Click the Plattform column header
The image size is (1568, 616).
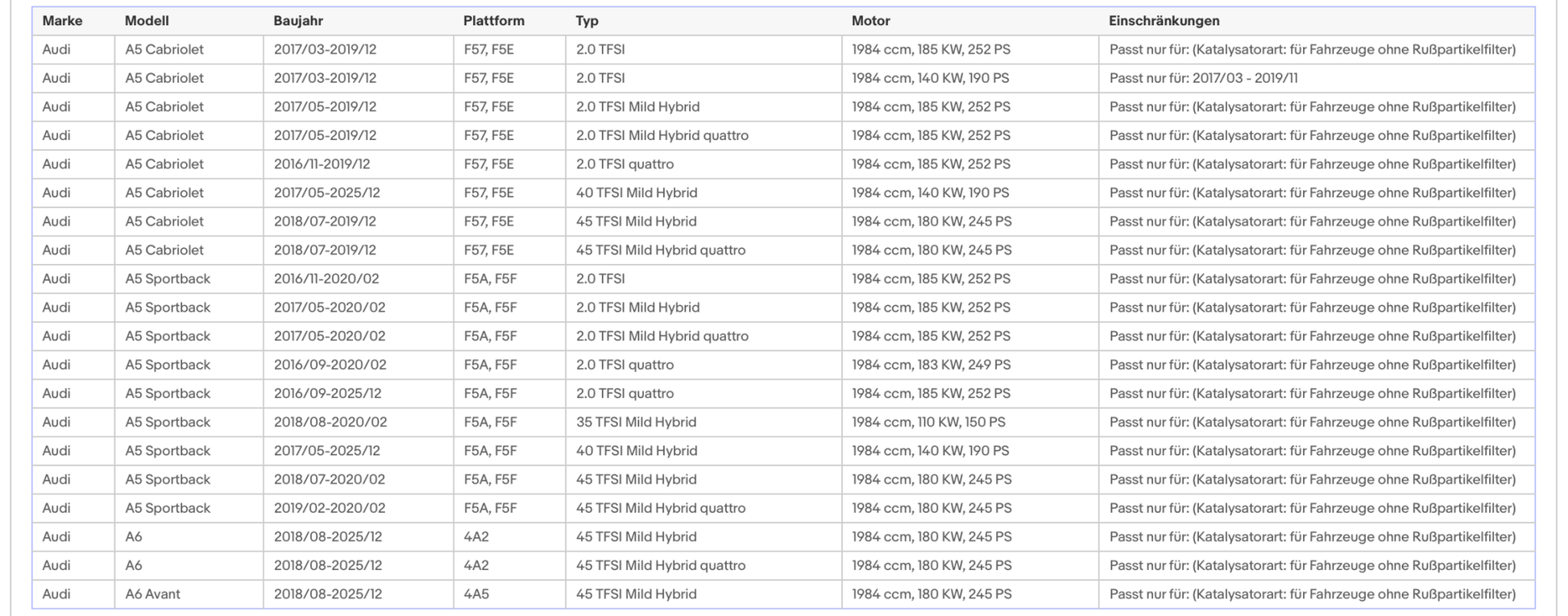(493, 21)
